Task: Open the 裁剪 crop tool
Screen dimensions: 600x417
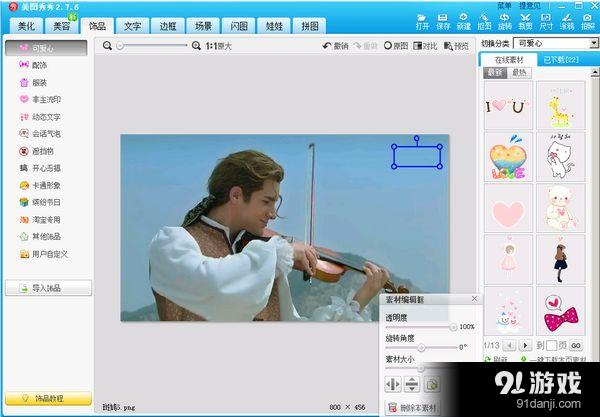Action: pos(525,22)
